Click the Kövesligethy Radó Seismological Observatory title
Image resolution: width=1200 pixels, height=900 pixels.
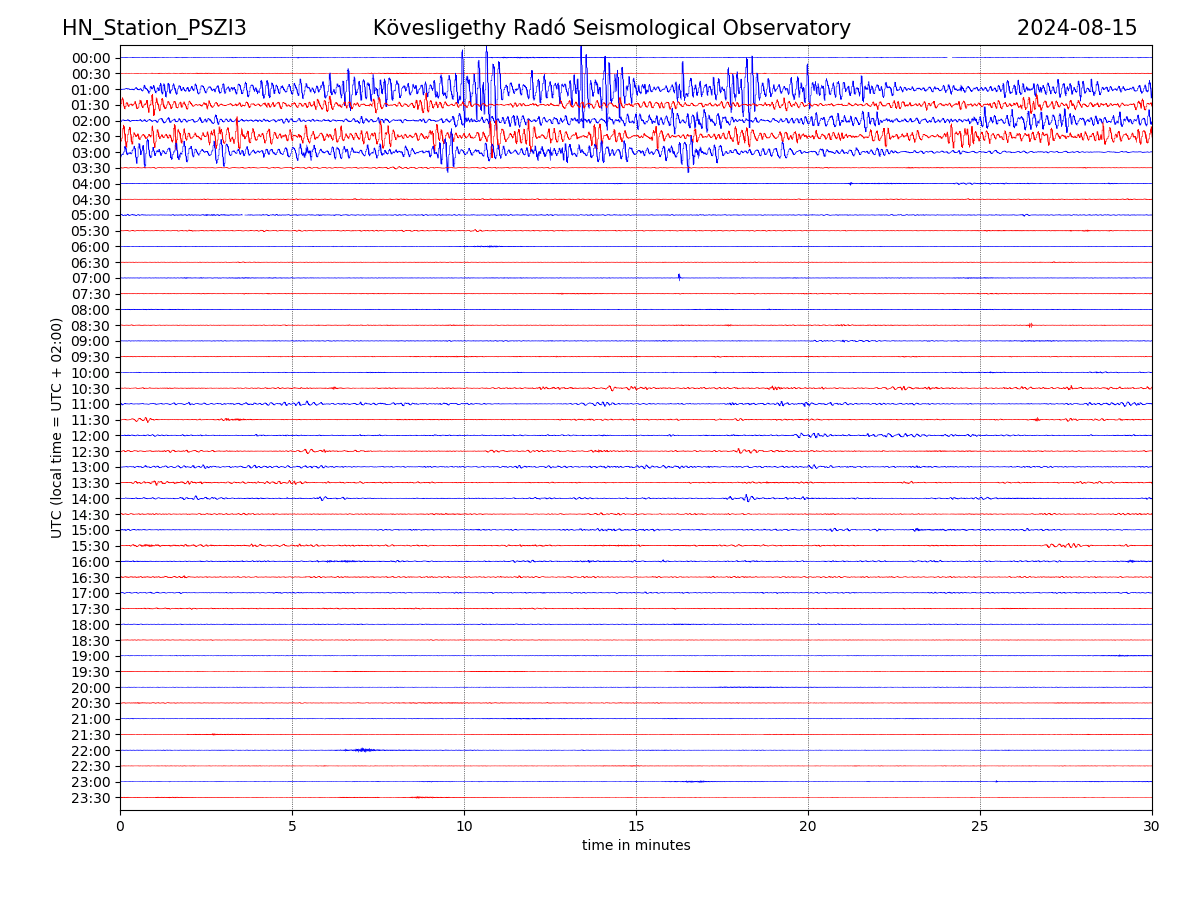pyautogui.click(x=611, y=28)
